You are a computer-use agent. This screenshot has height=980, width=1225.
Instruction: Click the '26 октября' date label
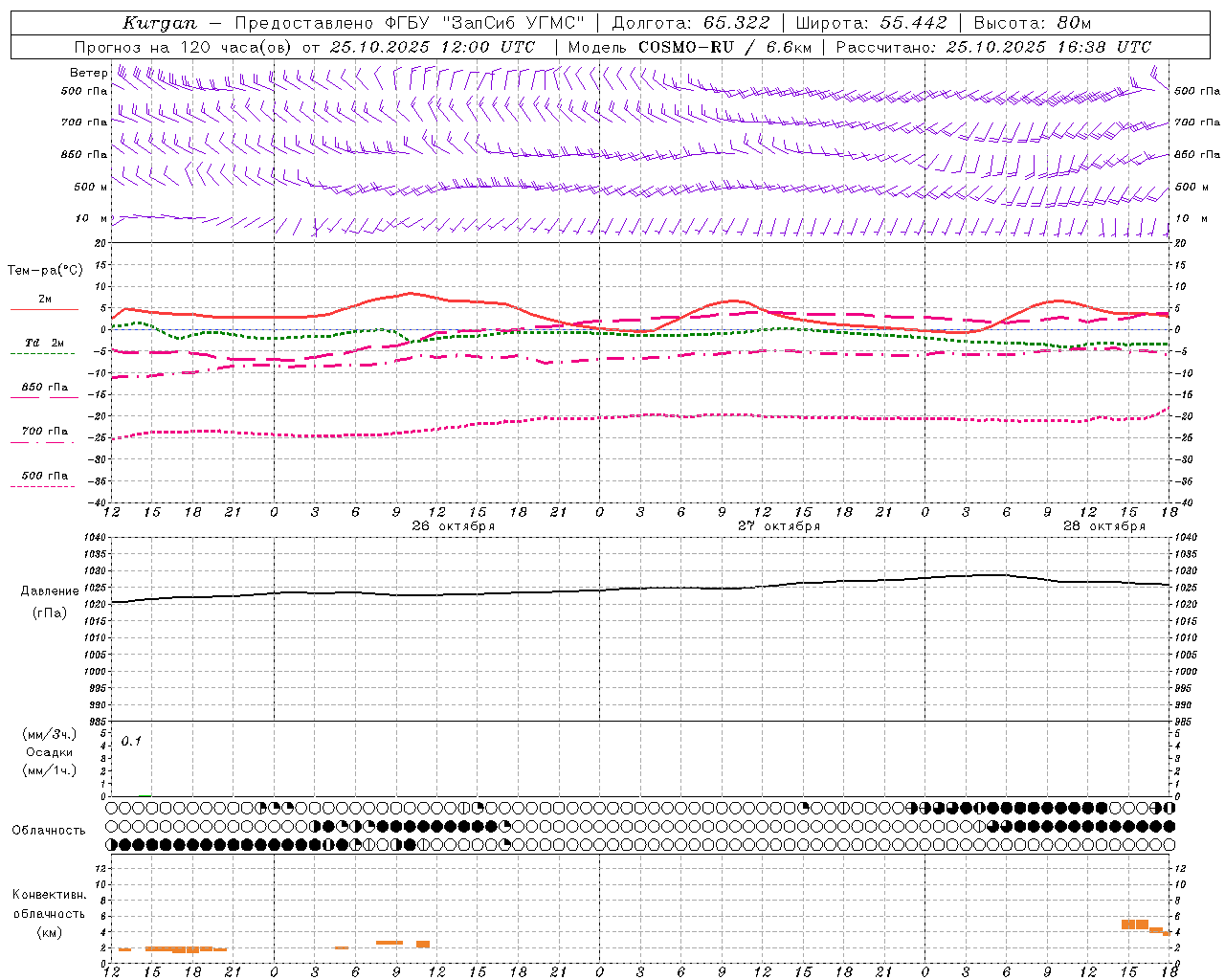click(453, 526)
